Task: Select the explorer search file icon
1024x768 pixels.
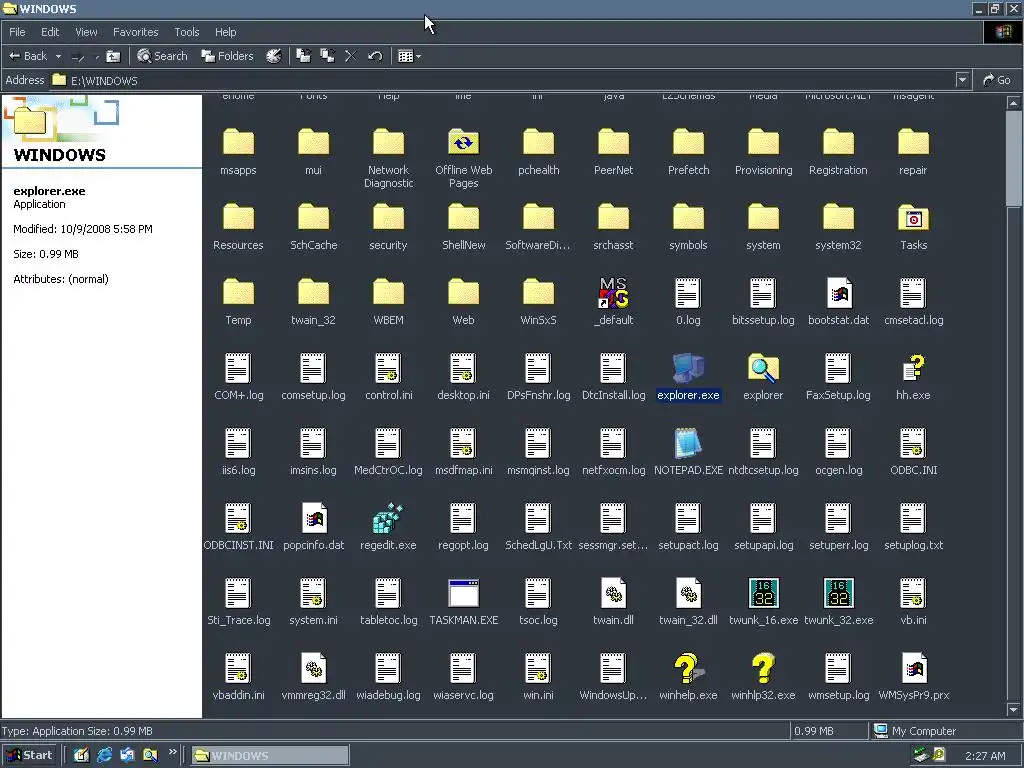Action: pyautogui.click(x=763, y=368)
